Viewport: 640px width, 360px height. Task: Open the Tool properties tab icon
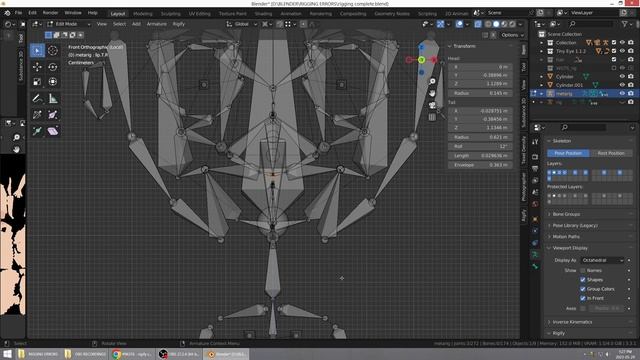click(x=535, y=142)
